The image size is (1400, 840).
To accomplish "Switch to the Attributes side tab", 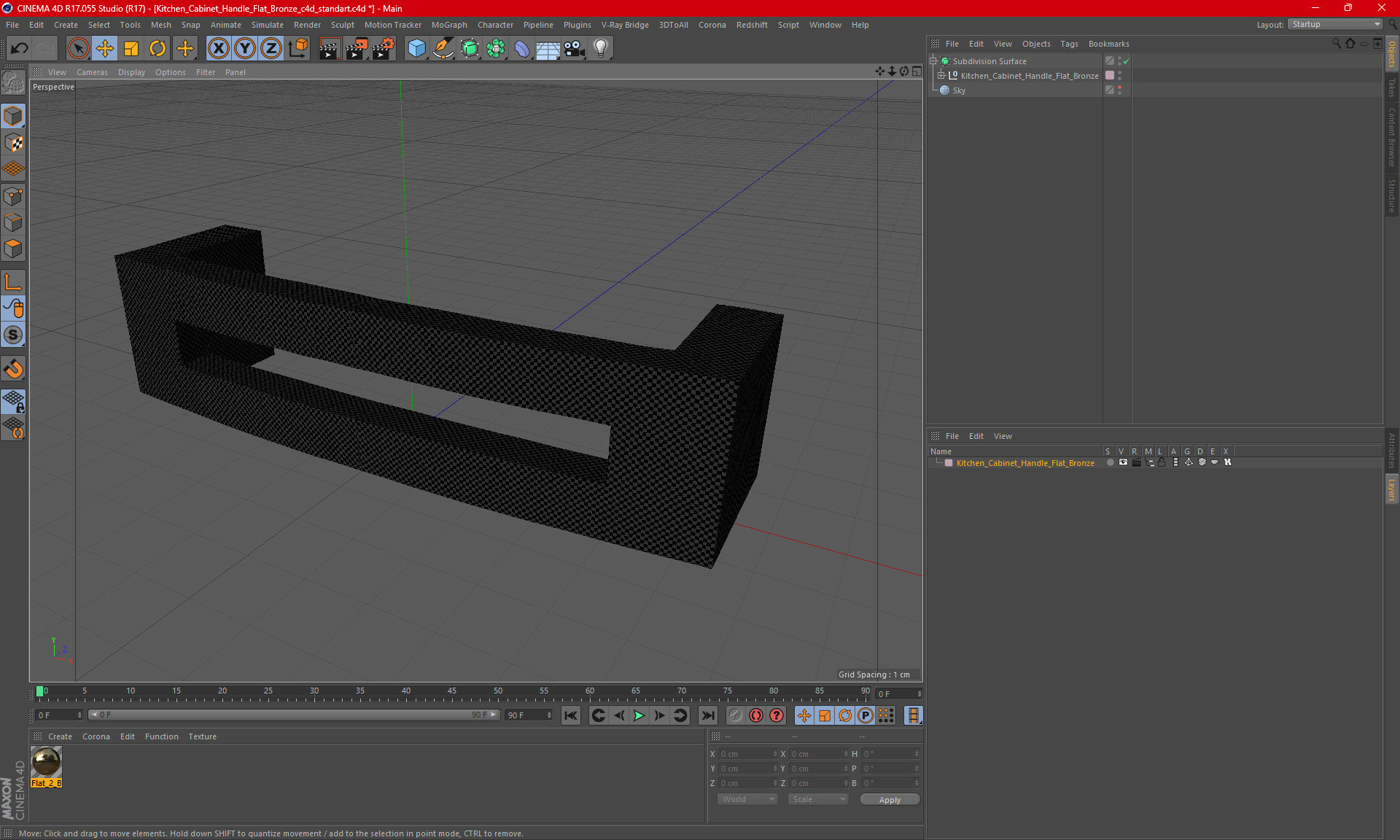I will pyautogui.click(x=1391, y=451).
